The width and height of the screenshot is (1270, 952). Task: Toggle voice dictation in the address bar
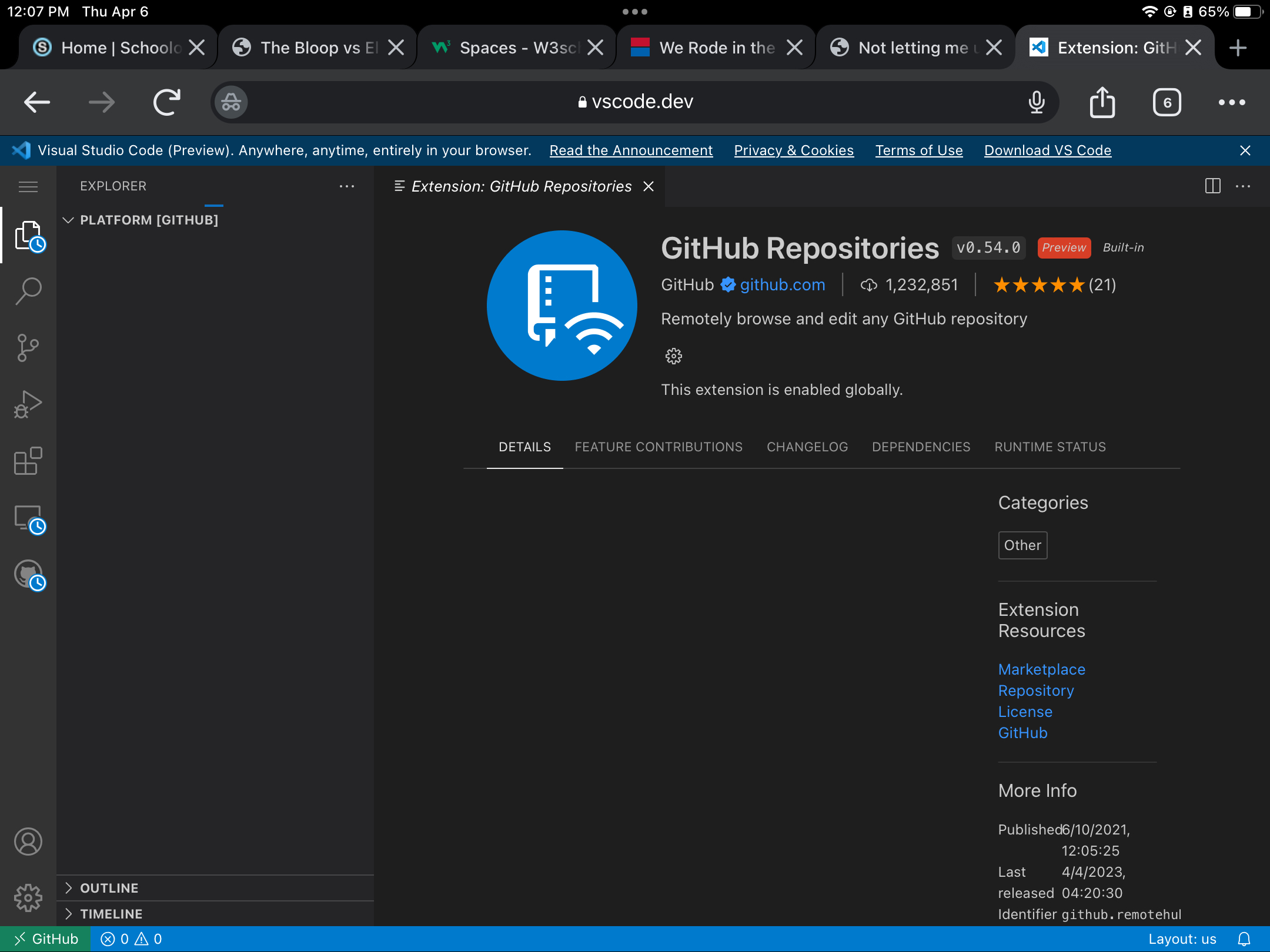(x=1037, y=102)
